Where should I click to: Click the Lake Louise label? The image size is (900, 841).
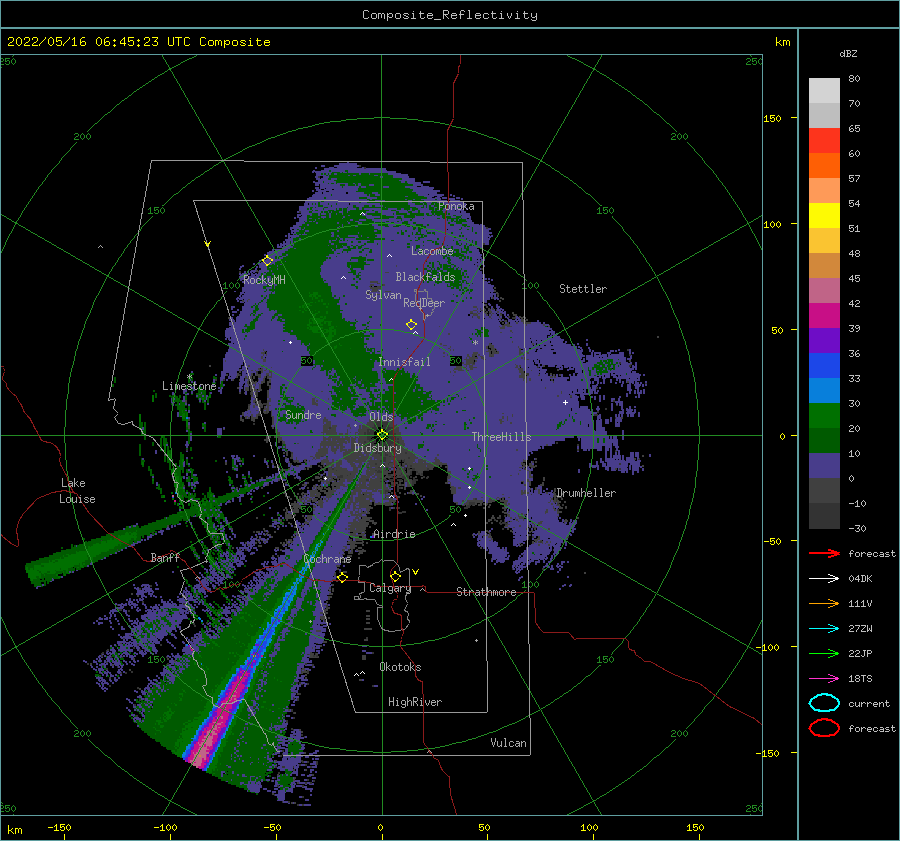[x=77, y=491]
